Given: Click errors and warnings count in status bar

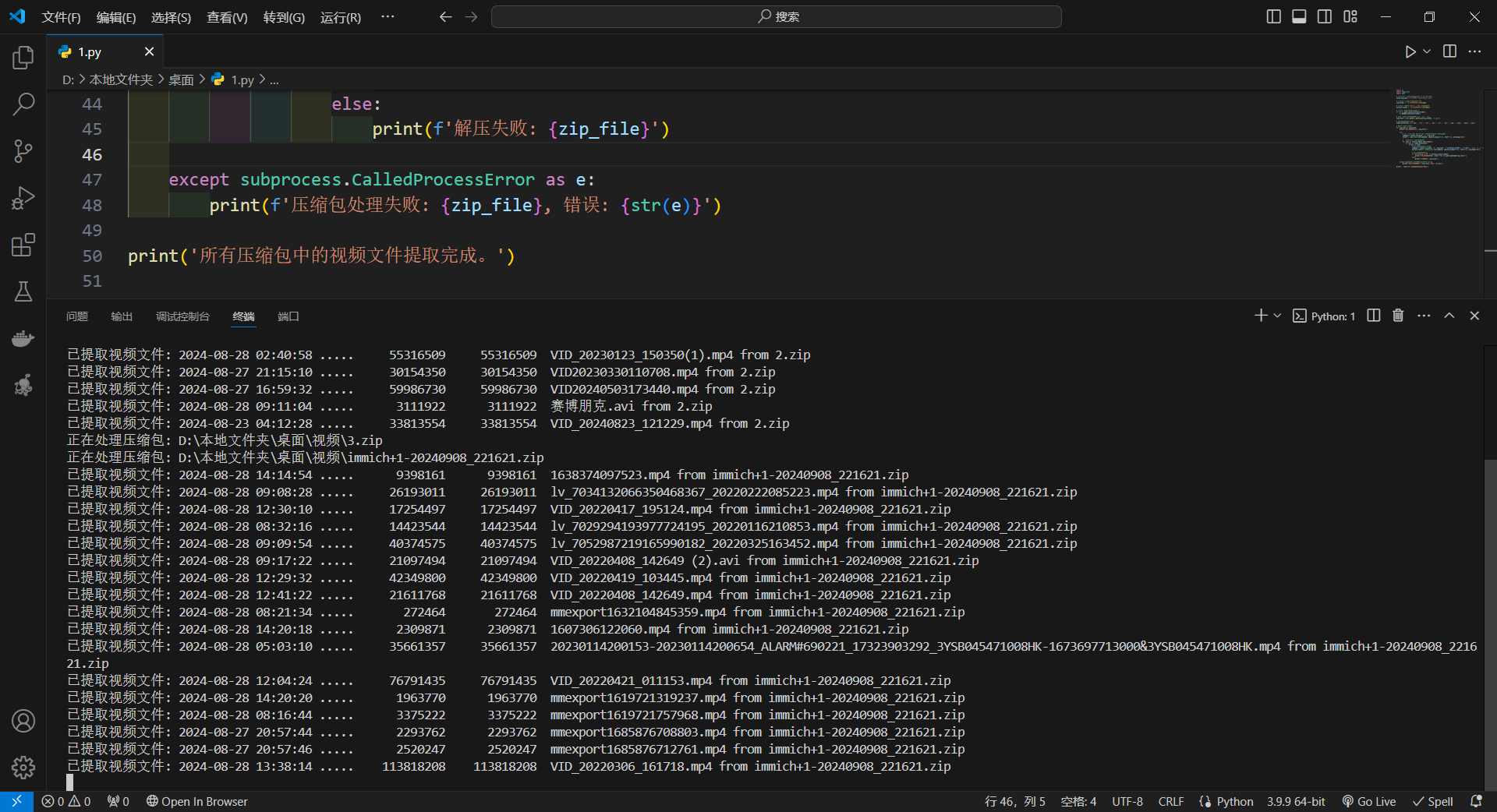Looking at the screenshot, I should pos(66,801).
